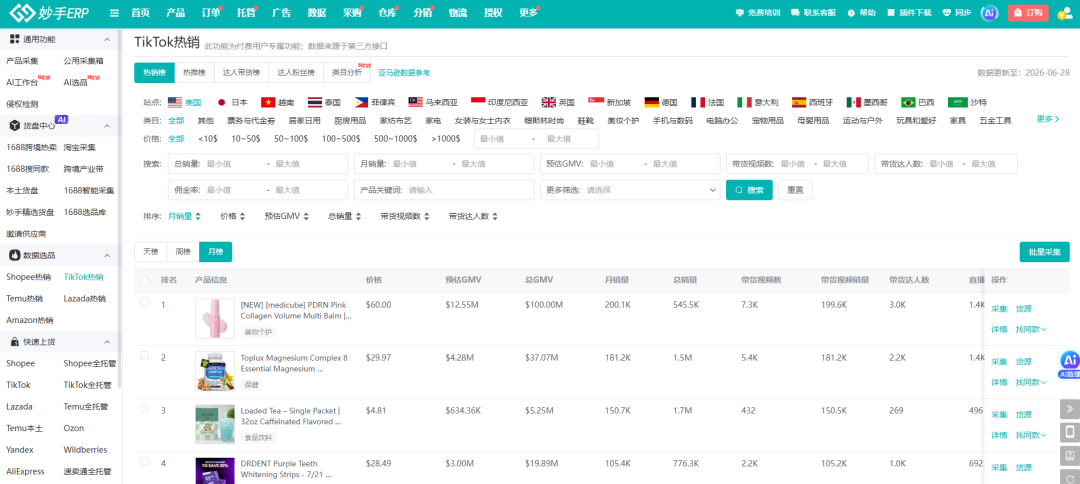1080x484 pixels.
Task: Select the 马来西亚 Malaysia flag site
Action: pyautogui.click(x=433, y=102)
